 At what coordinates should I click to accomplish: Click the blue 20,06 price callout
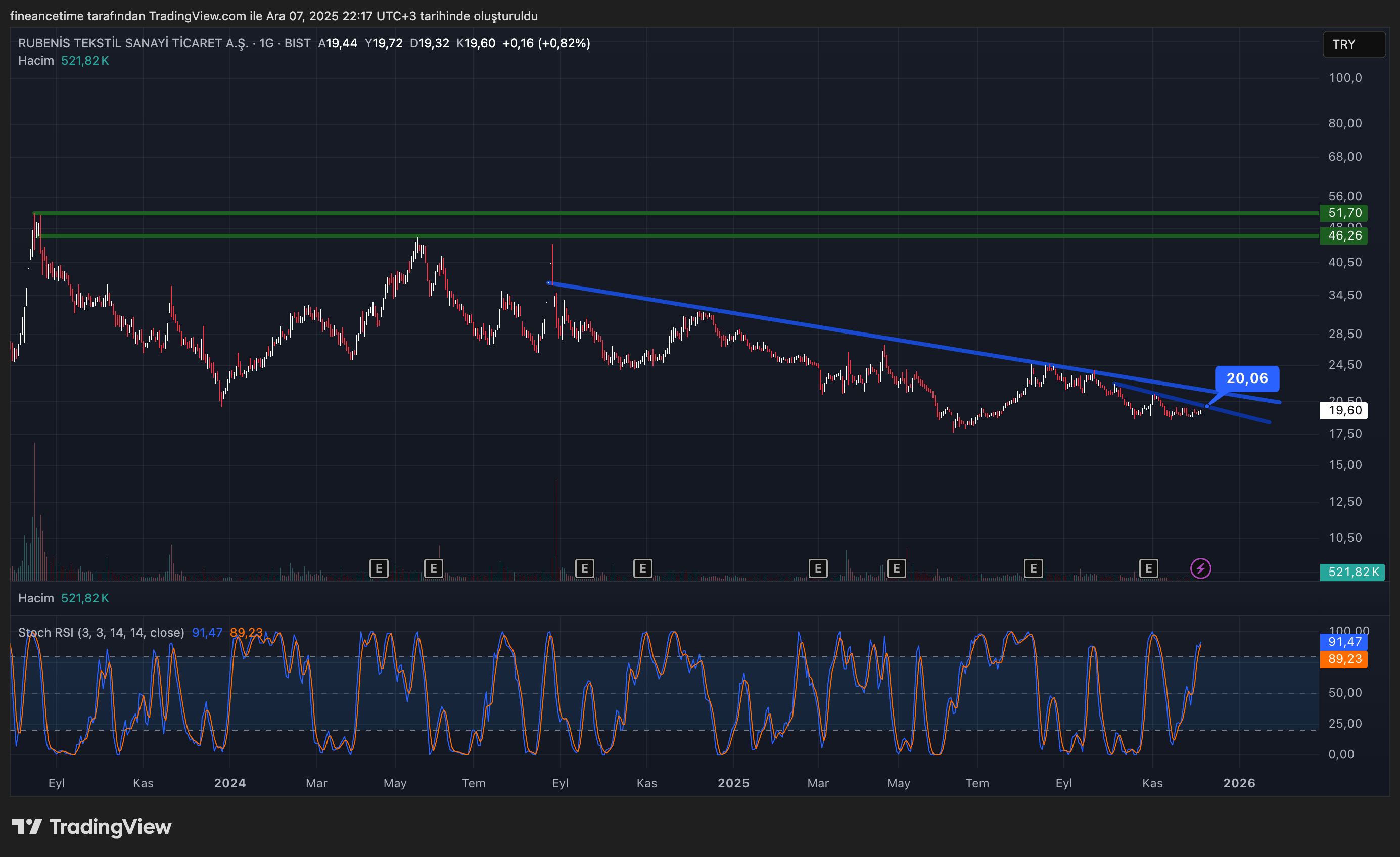coord(1247,378)
